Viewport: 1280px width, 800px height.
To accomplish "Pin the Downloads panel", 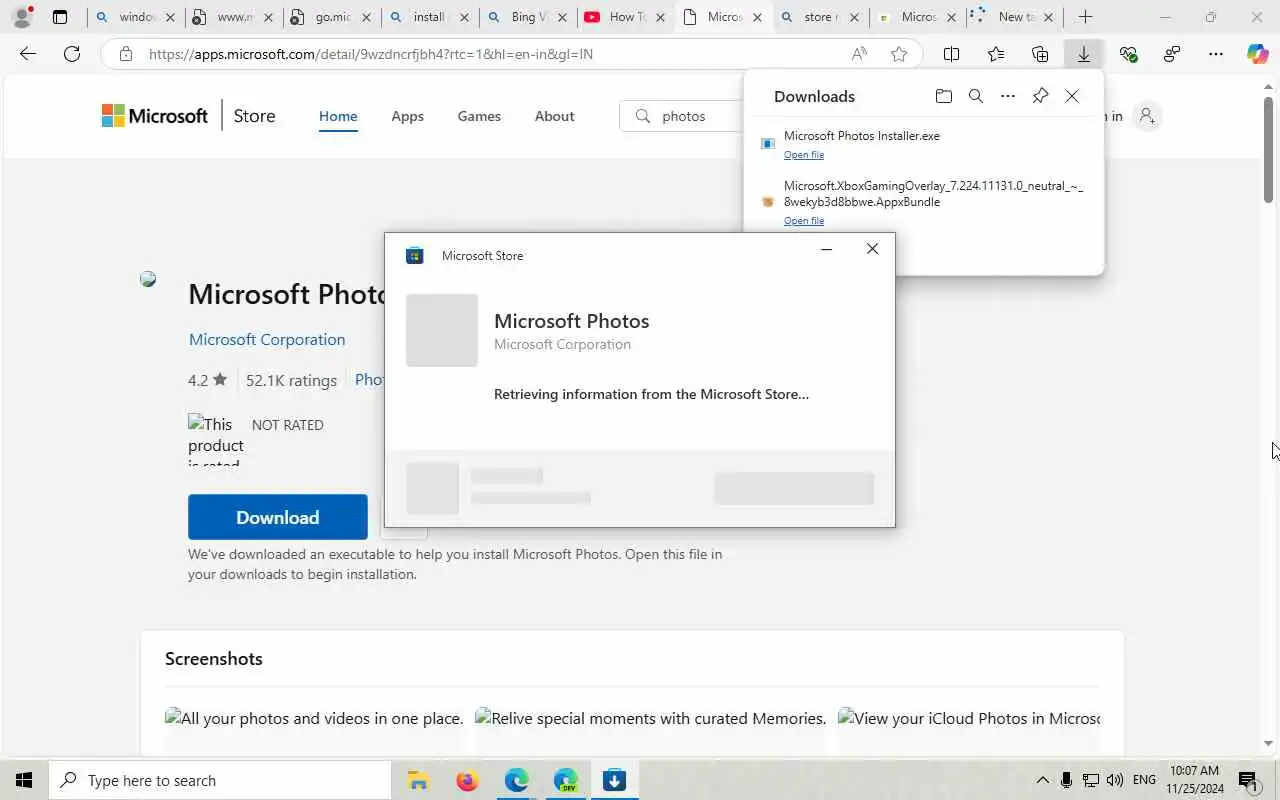I will (1040, 96).
